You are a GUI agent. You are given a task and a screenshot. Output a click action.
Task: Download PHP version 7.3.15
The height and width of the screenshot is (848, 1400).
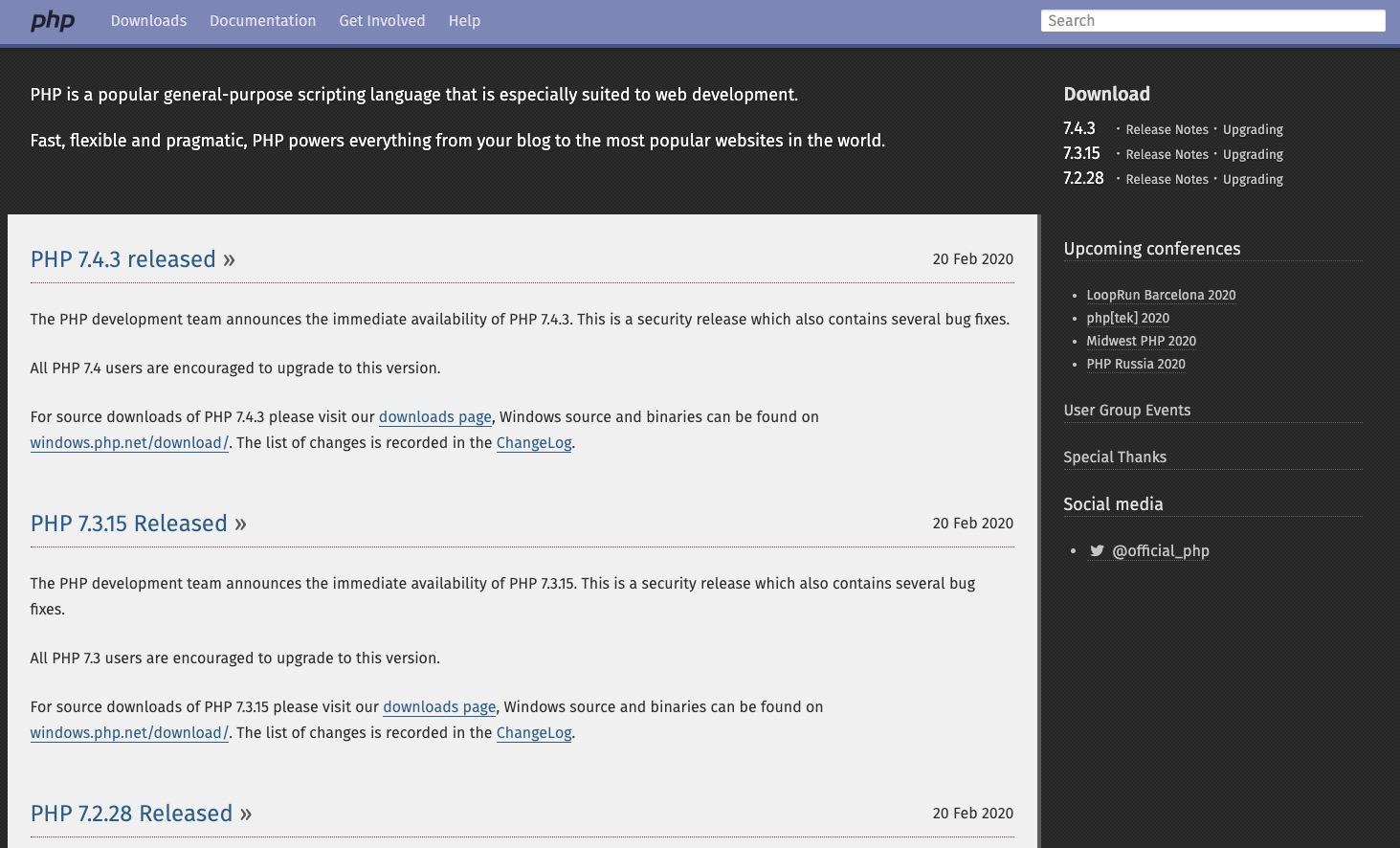(1081, 153)
